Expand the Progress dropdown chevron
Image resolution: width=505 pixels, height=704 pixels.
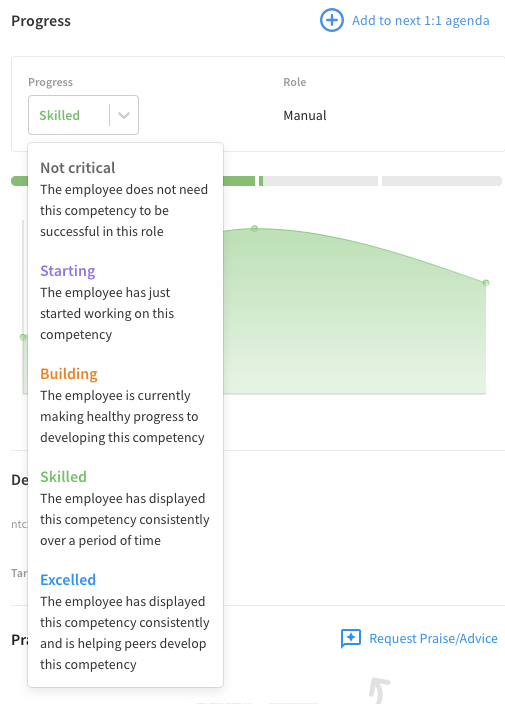(124, 115)
